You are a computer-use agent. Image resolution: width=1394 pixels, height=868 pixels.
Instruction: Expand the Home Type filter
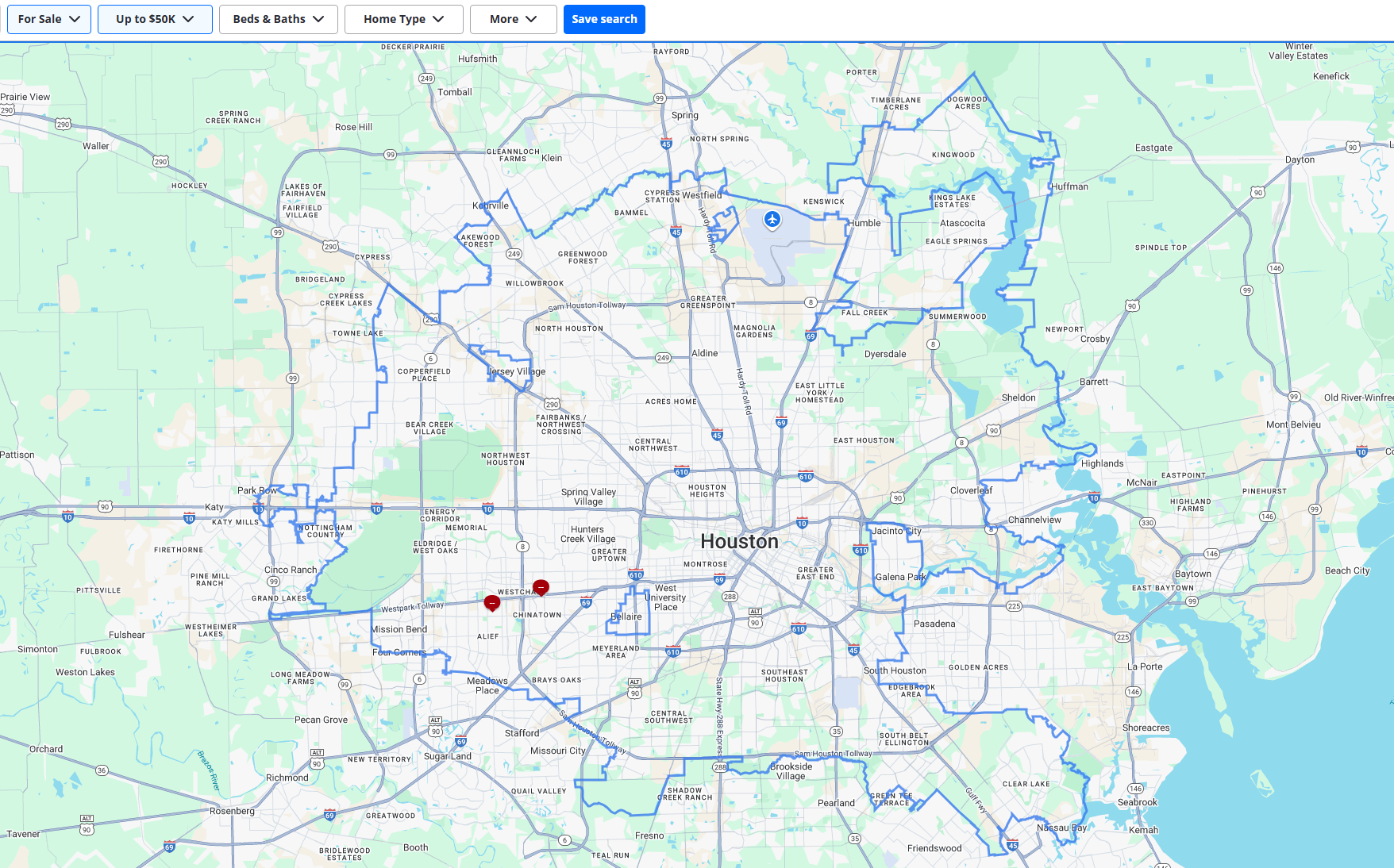404,19
